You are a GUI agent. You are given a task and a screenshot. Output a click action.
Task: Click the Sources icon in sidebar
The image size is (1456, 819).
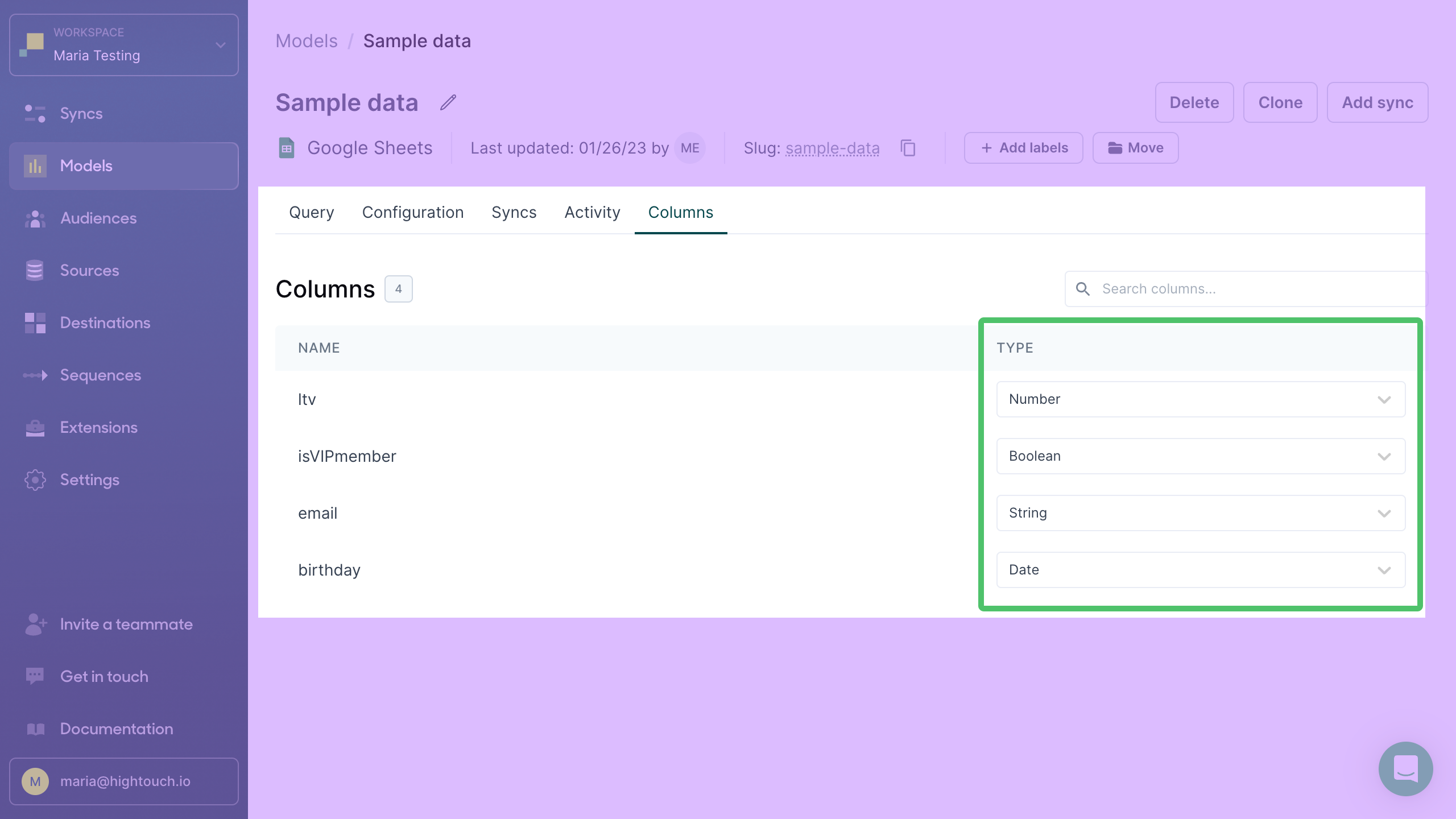click(35, 270)
